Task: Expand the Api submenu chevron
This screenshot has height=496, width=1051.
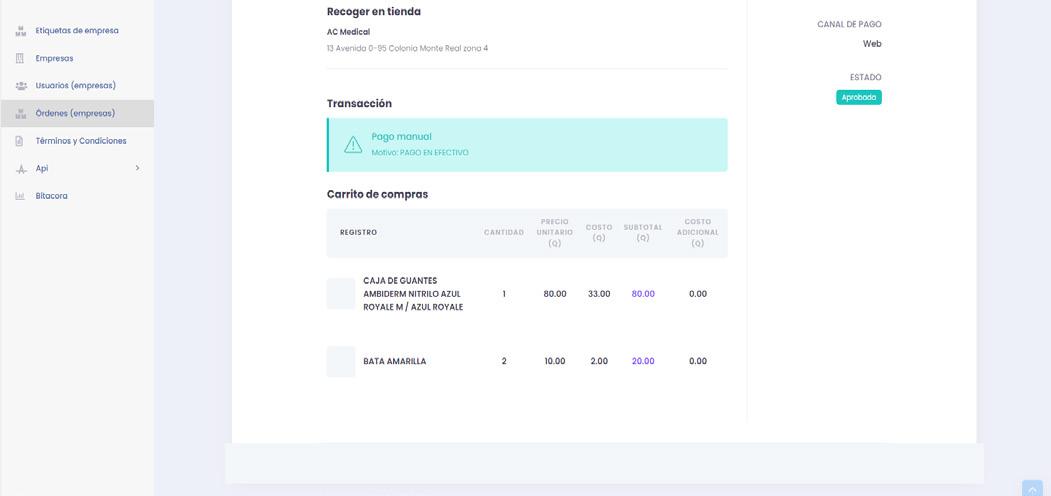Action: point(137,168)
